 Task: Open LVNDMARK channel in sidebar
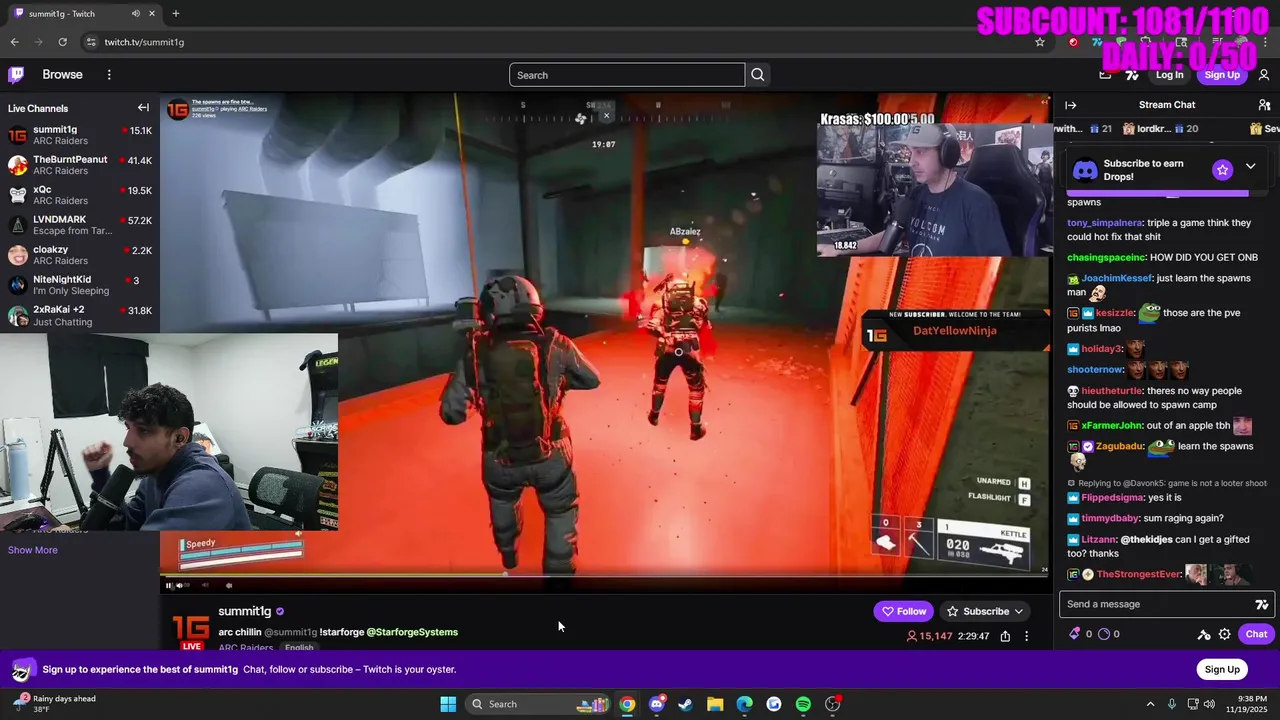tap(80, 225)
